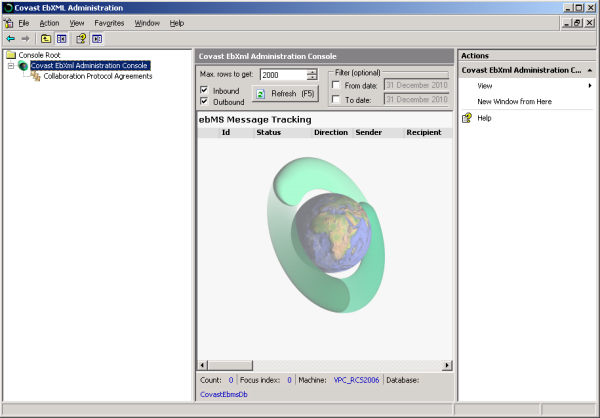Viewport: 600px width, 418px height.
Task: Click the ebMS Message Tracking heading
Action: click(x=255, y=120)
